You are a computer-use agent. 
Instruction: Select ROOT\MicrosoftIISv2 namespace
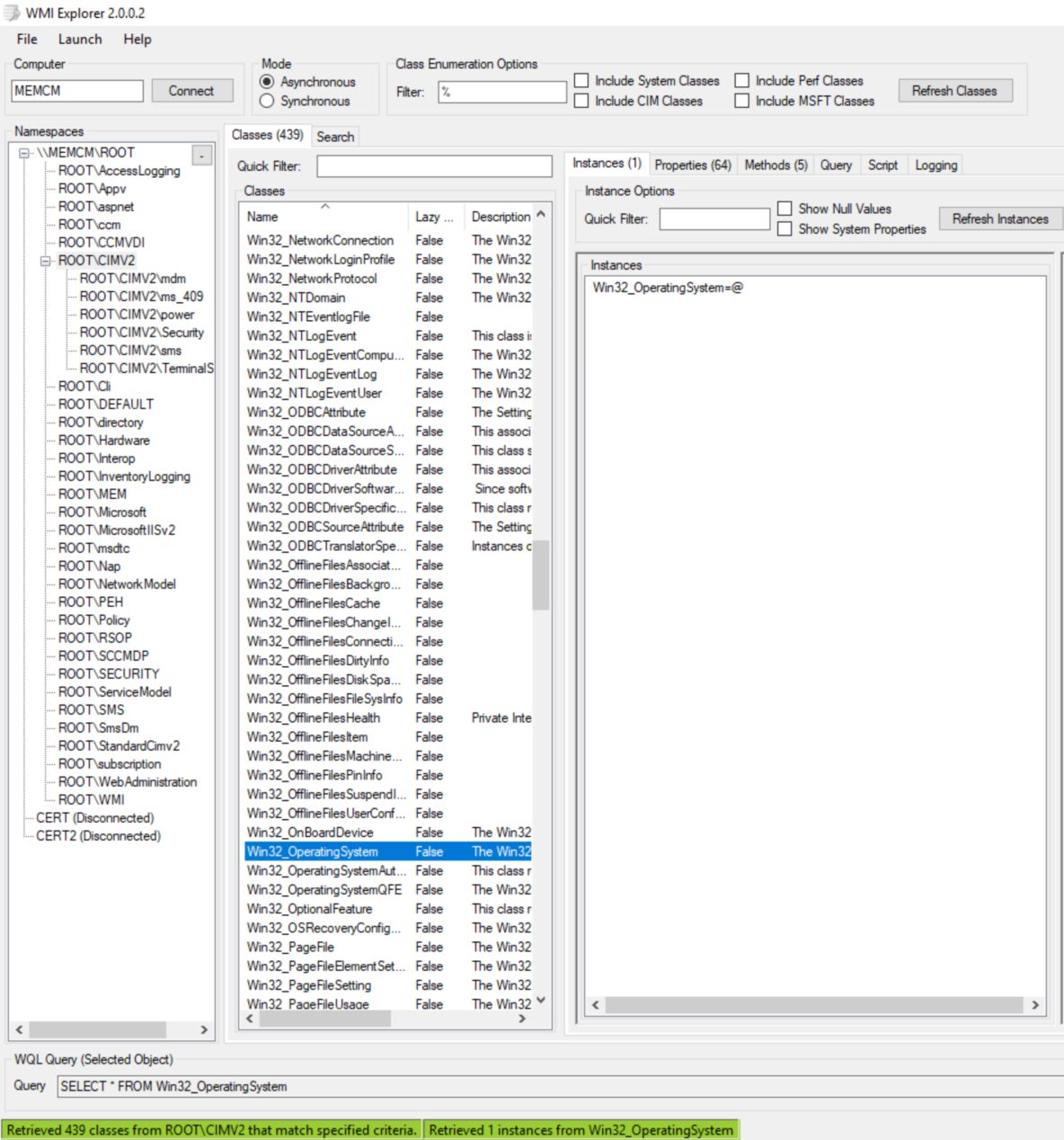tap(117, 530)
